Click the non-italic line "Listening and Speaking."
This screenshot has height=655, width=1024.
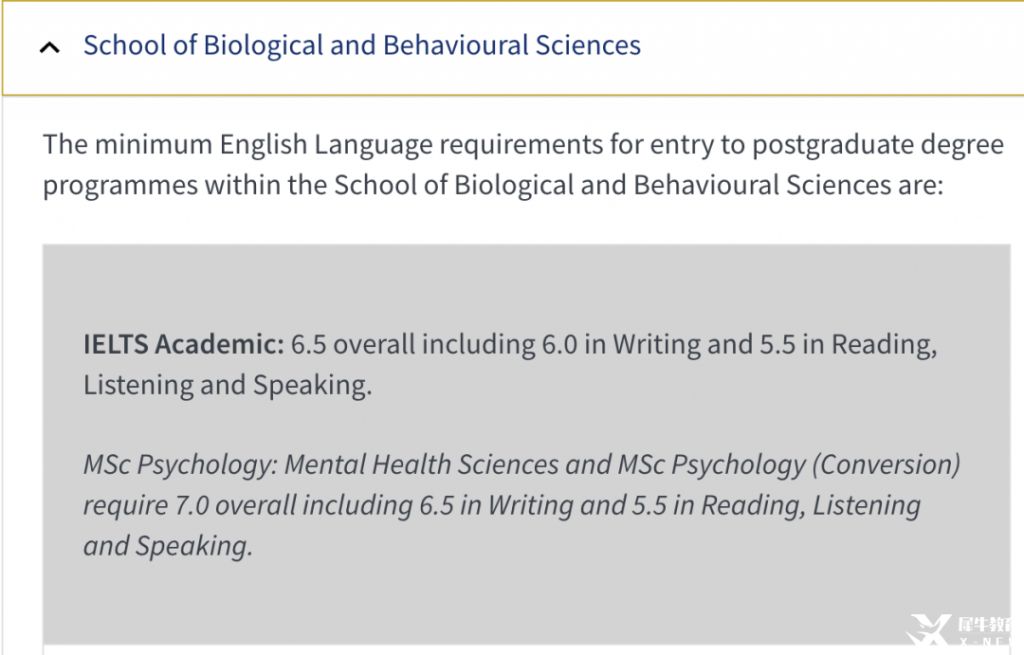tap(227, 385)
